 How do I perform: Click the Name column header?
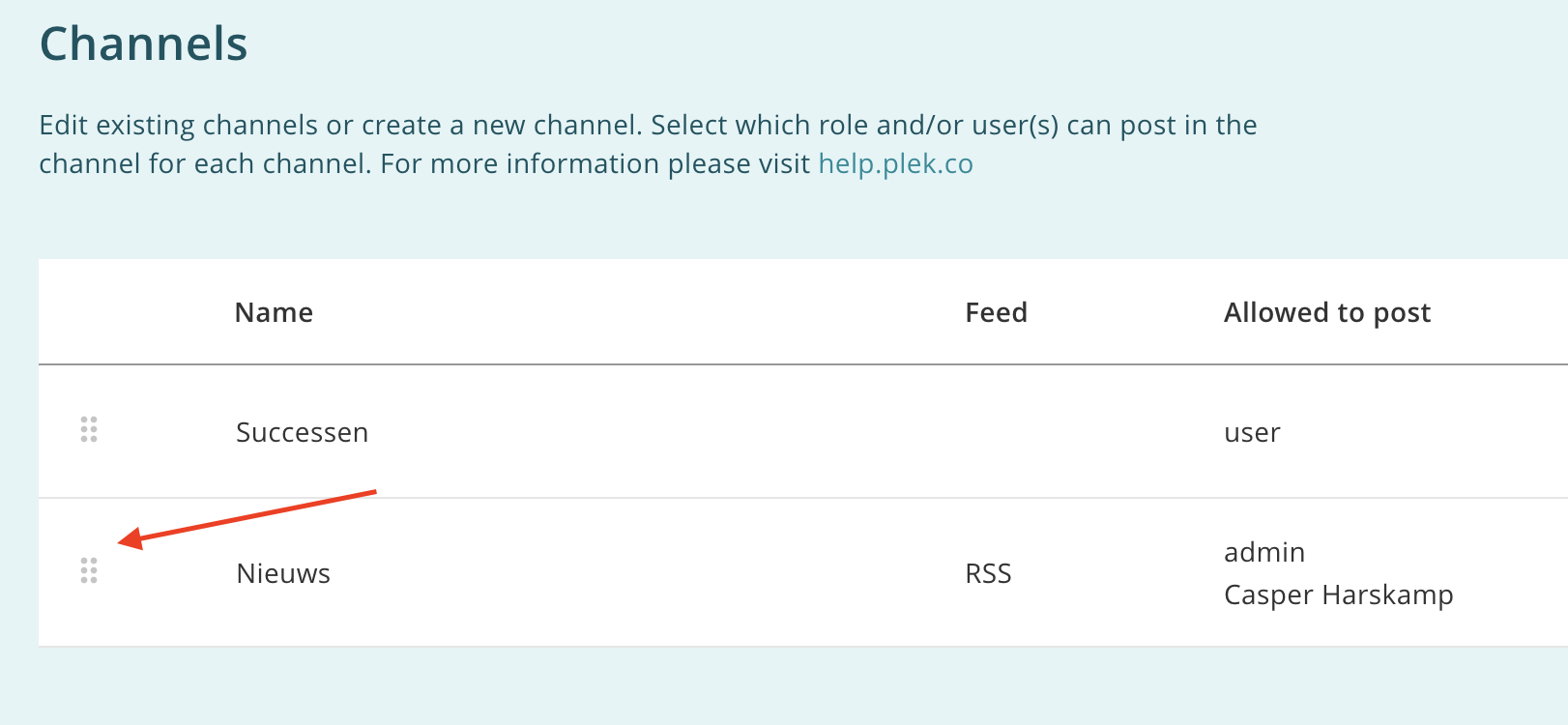pyautogui.click(x=274, y=312)
